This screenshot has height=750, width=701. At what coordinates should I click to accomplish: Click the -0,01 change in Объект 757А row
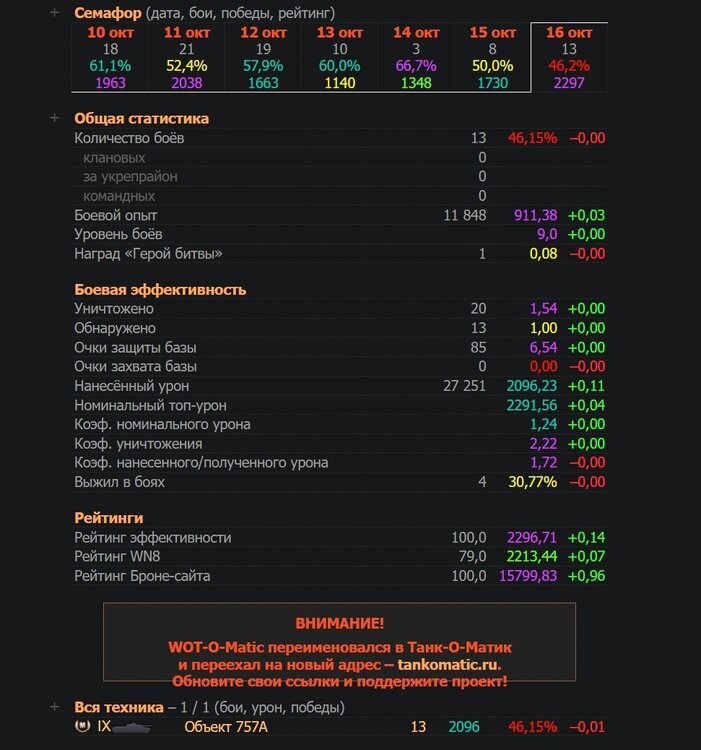[587, 727]
